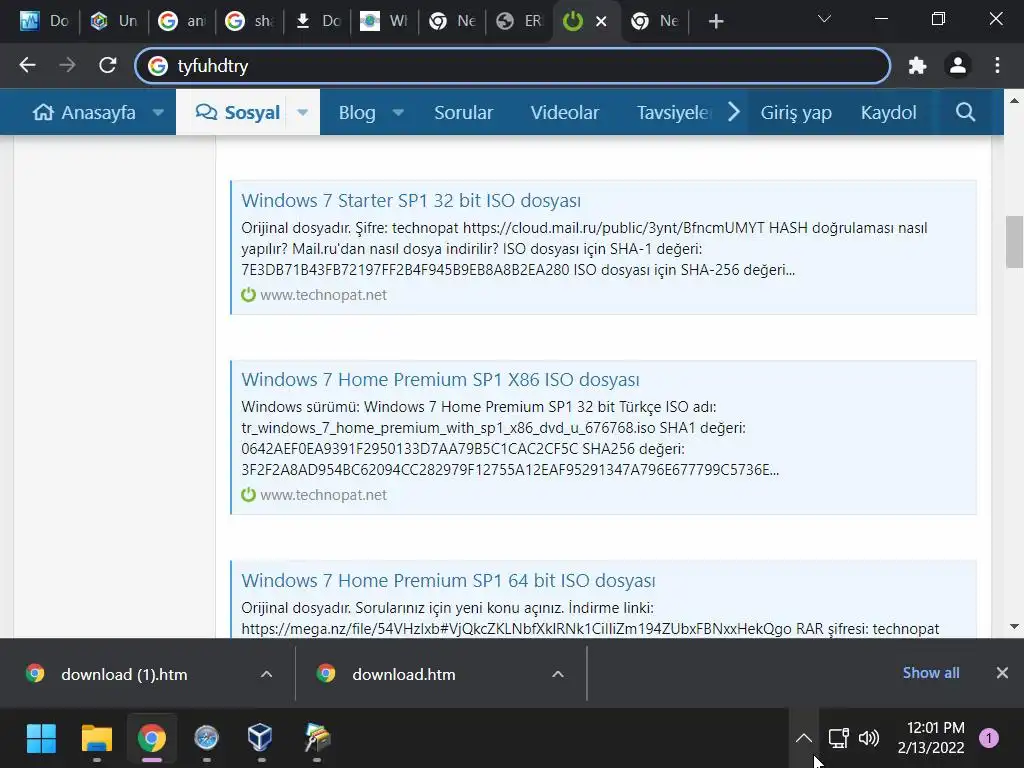Click www.technopat.net under the X86 ISO card

tap(323, 495)
